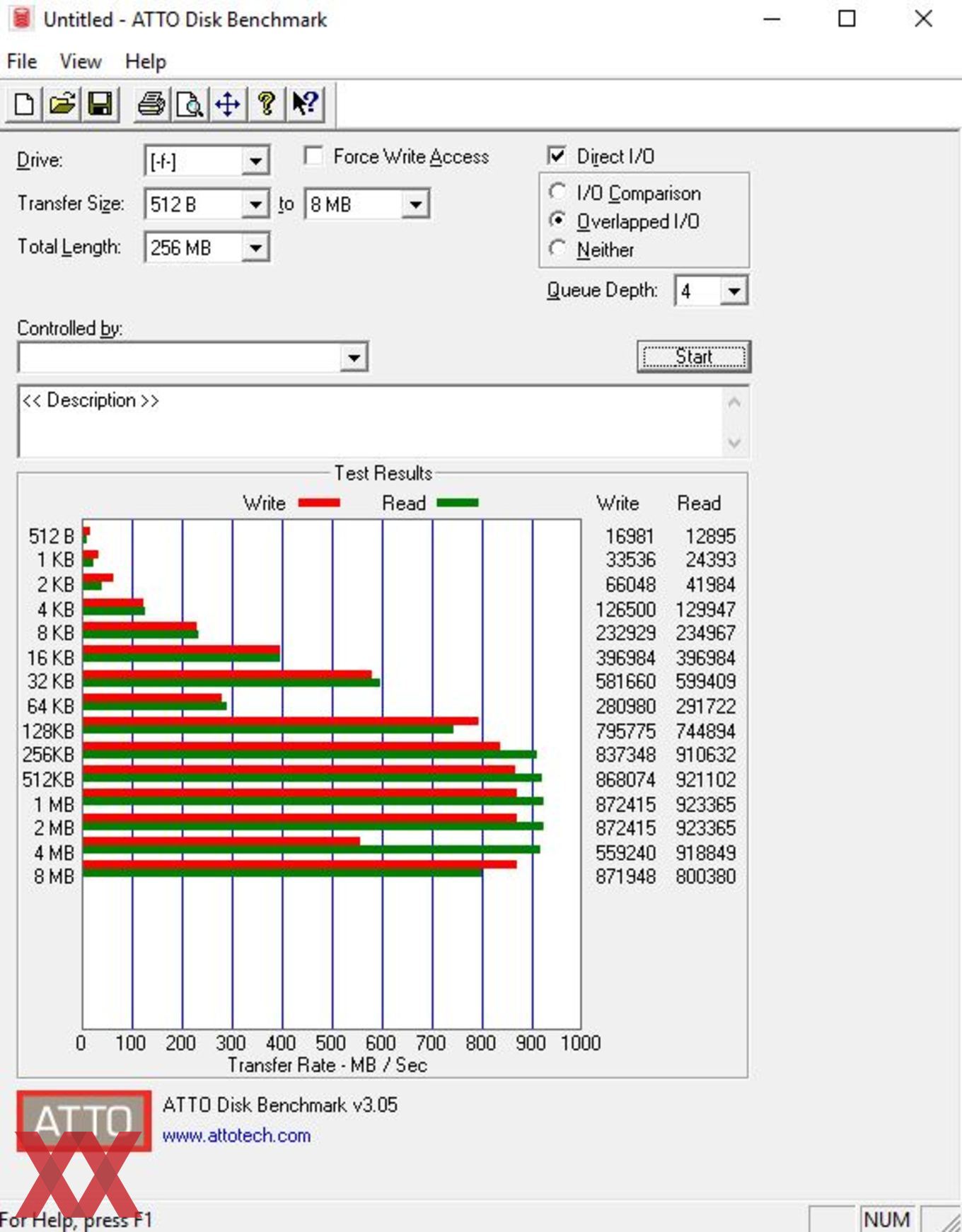Screen dimensions: 962x1232
Task: Click the read value 800380
Action: (x=705, y=876)
